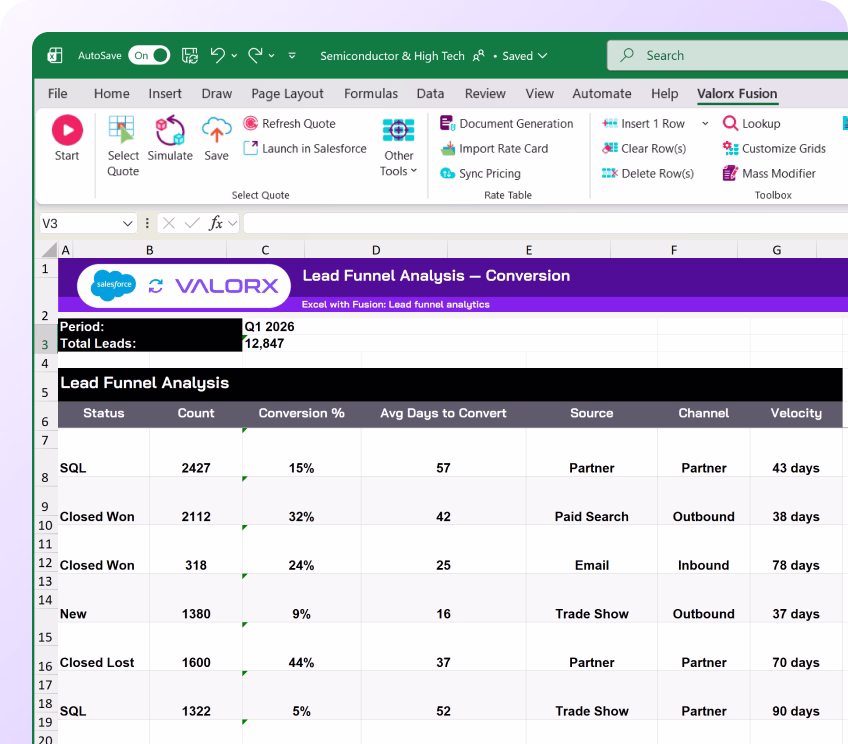
Task: Click the Valorx logo in header
Action: click(227, 285)
